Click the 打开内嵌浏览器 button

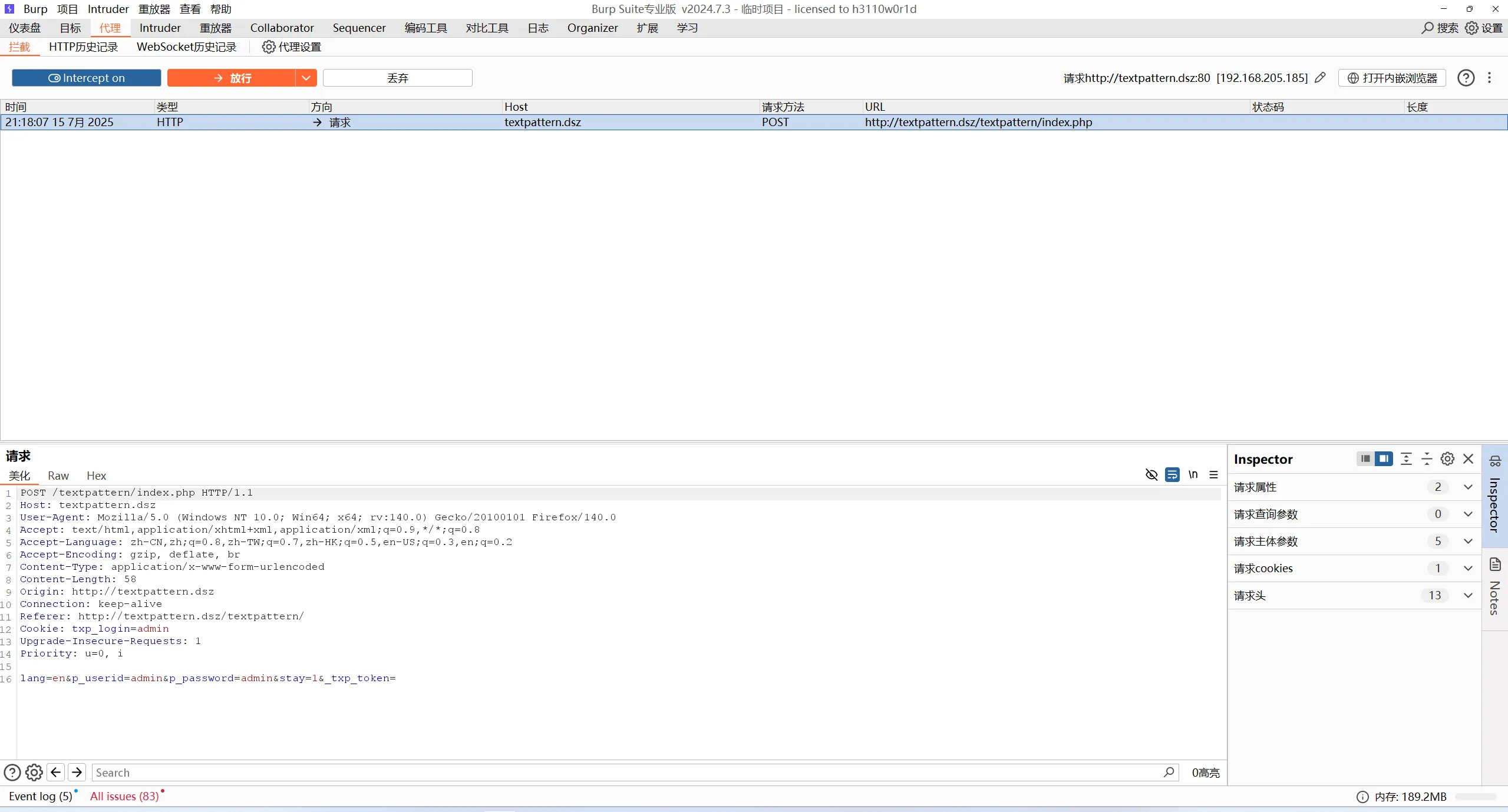click(x=1392, y=78)
